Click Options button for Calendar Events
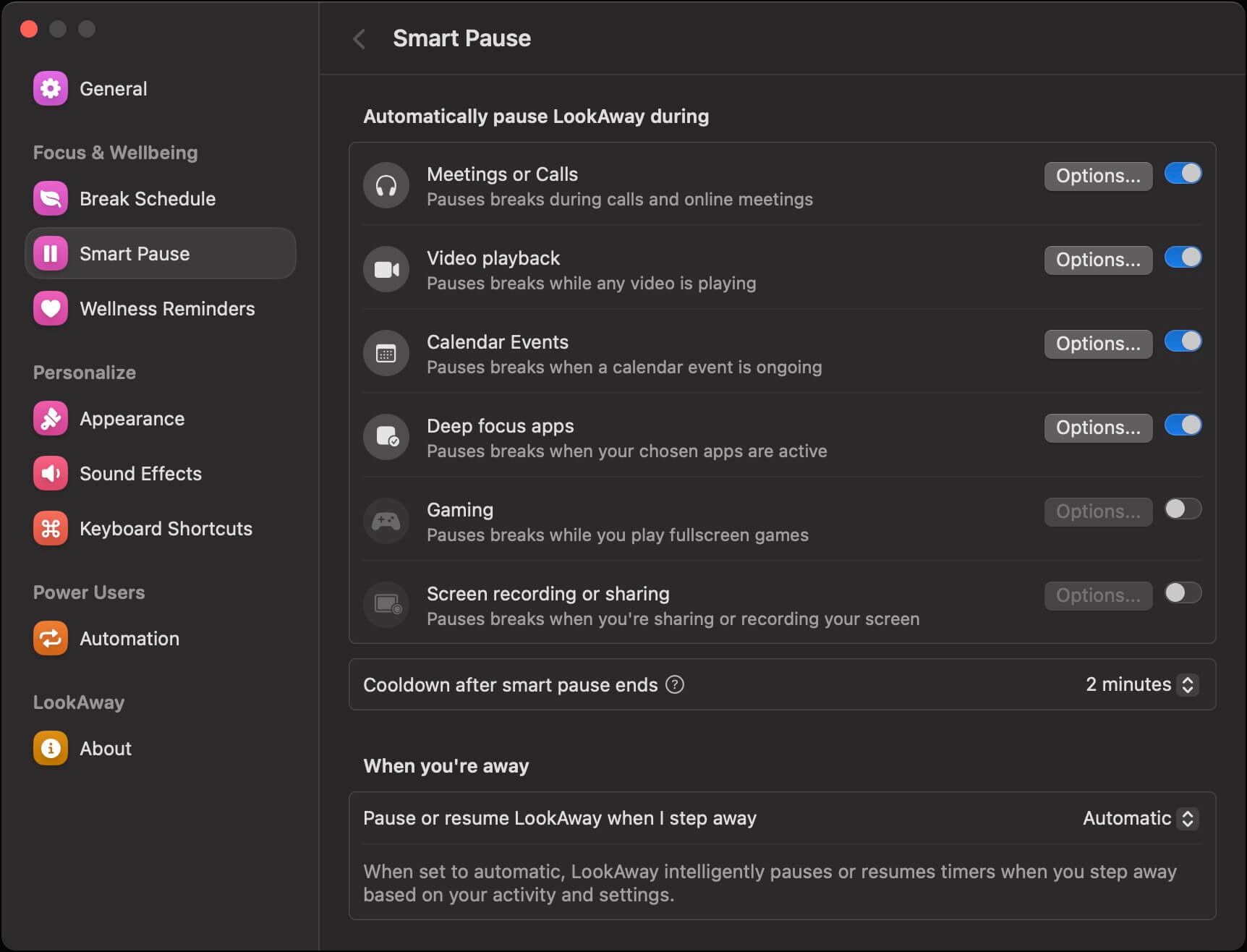The width and height of the screenshot is (1247, 952). (1097, 344)
